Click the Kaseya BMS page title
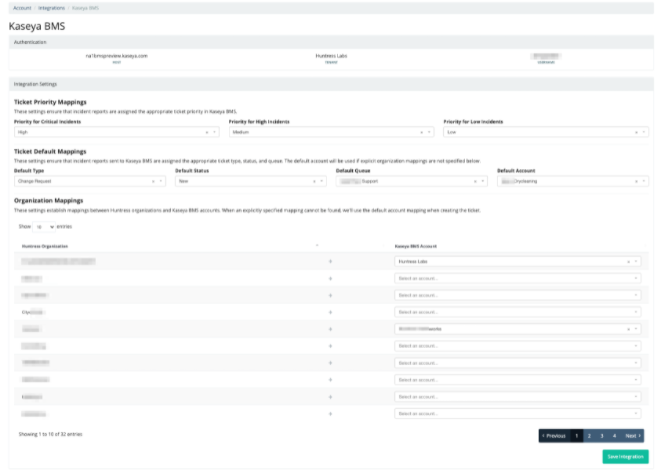Image resolution: width=656 pixels, height=472 pixels. click(37, 26)
